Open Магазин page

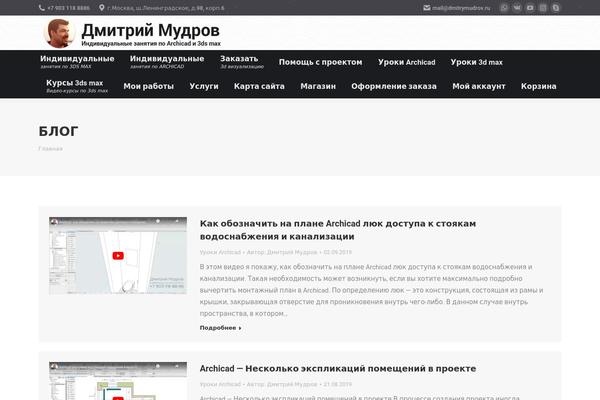318,86
